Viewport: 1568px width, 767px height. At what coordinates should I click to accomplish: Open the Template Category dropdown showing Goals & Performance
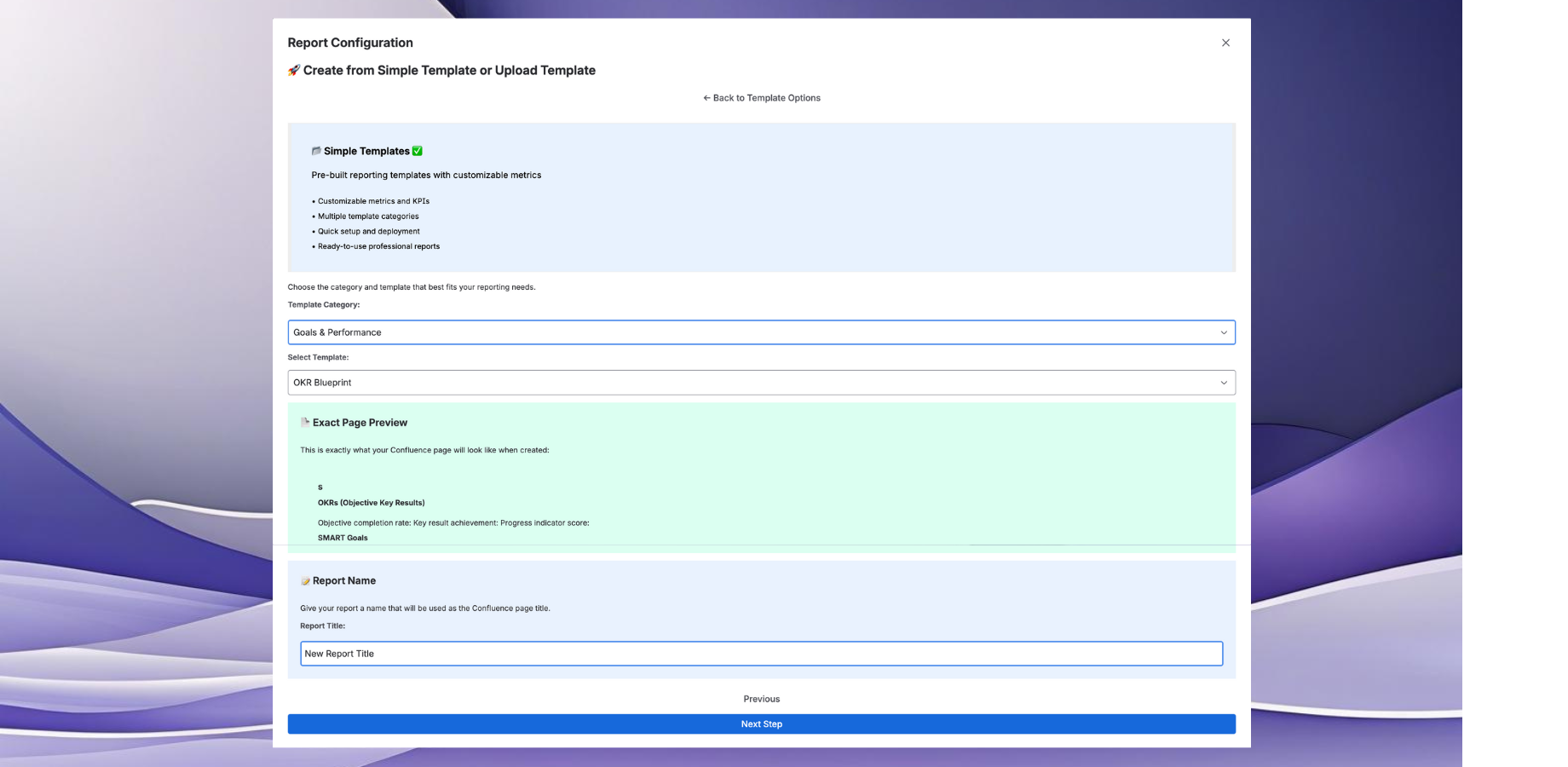(x=750, y=332)
